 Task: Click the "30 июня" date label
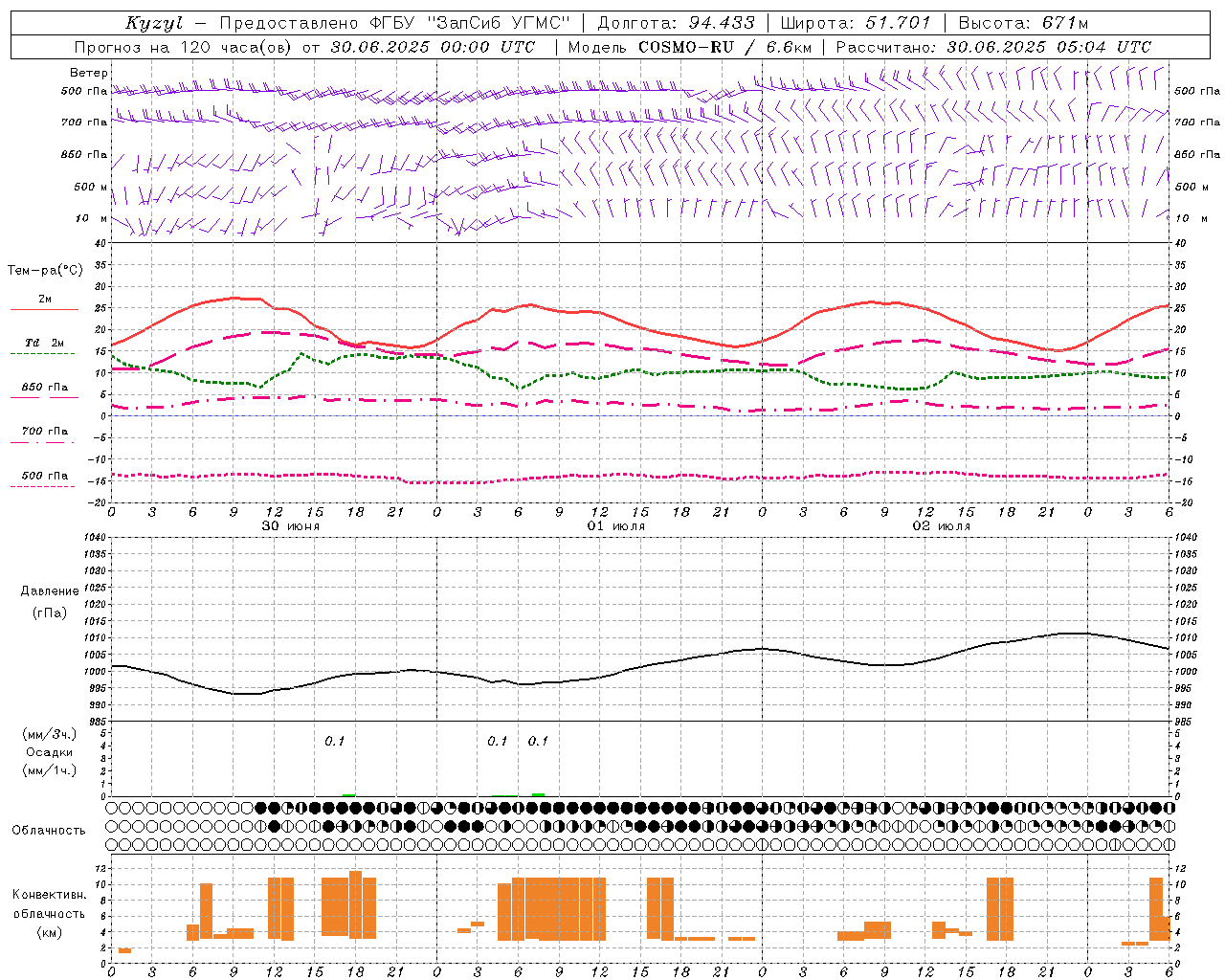click(291, 526)
